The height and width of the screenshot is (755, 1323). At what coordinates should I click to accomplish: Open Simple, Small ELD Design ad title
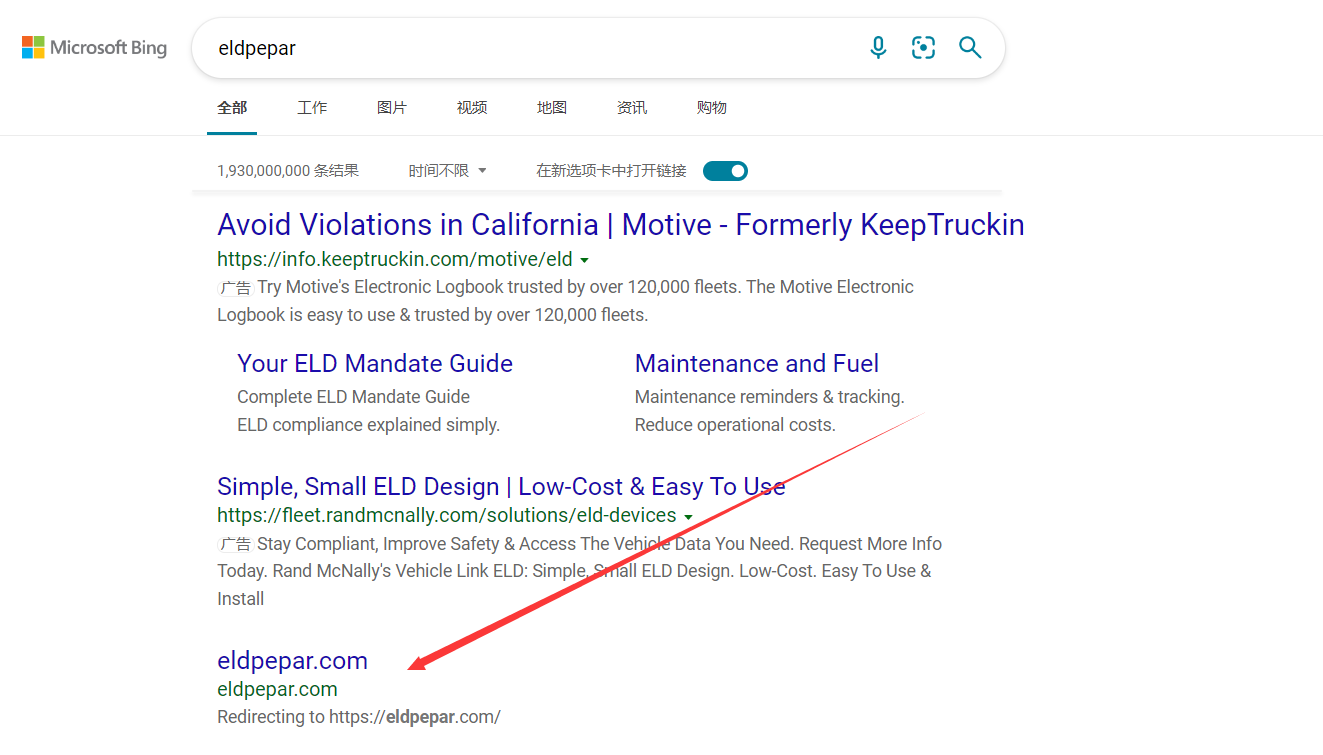coord(501,487)
